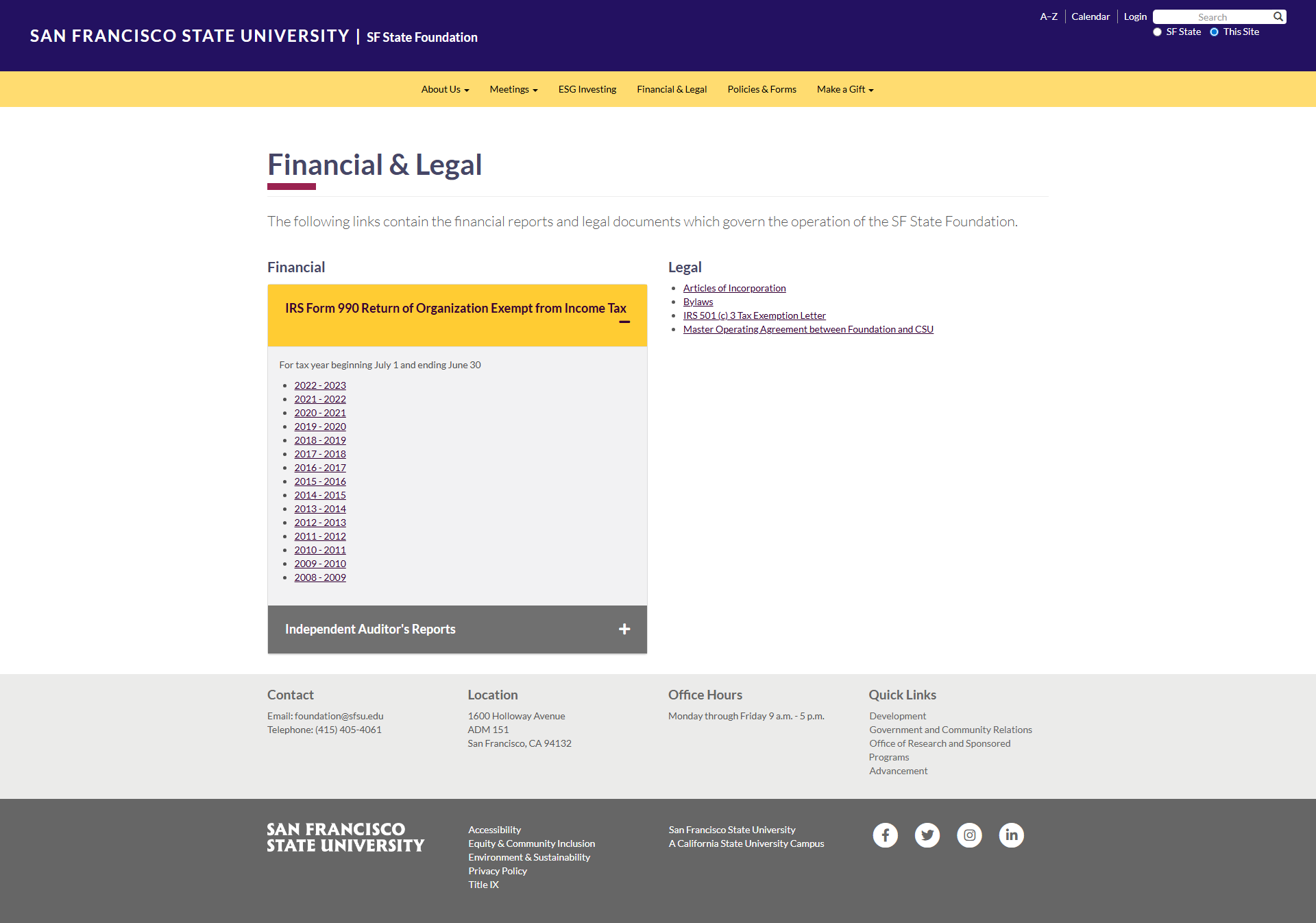Screen dimensions: 1316x923
Task: Open the A-Z index link
Action: click(x=1049, y=16)
